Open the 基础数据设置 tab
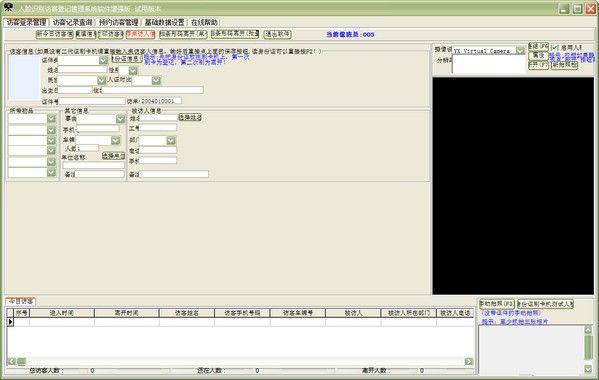599x380 pixels. pyautogui.click(x=164, y=23)
